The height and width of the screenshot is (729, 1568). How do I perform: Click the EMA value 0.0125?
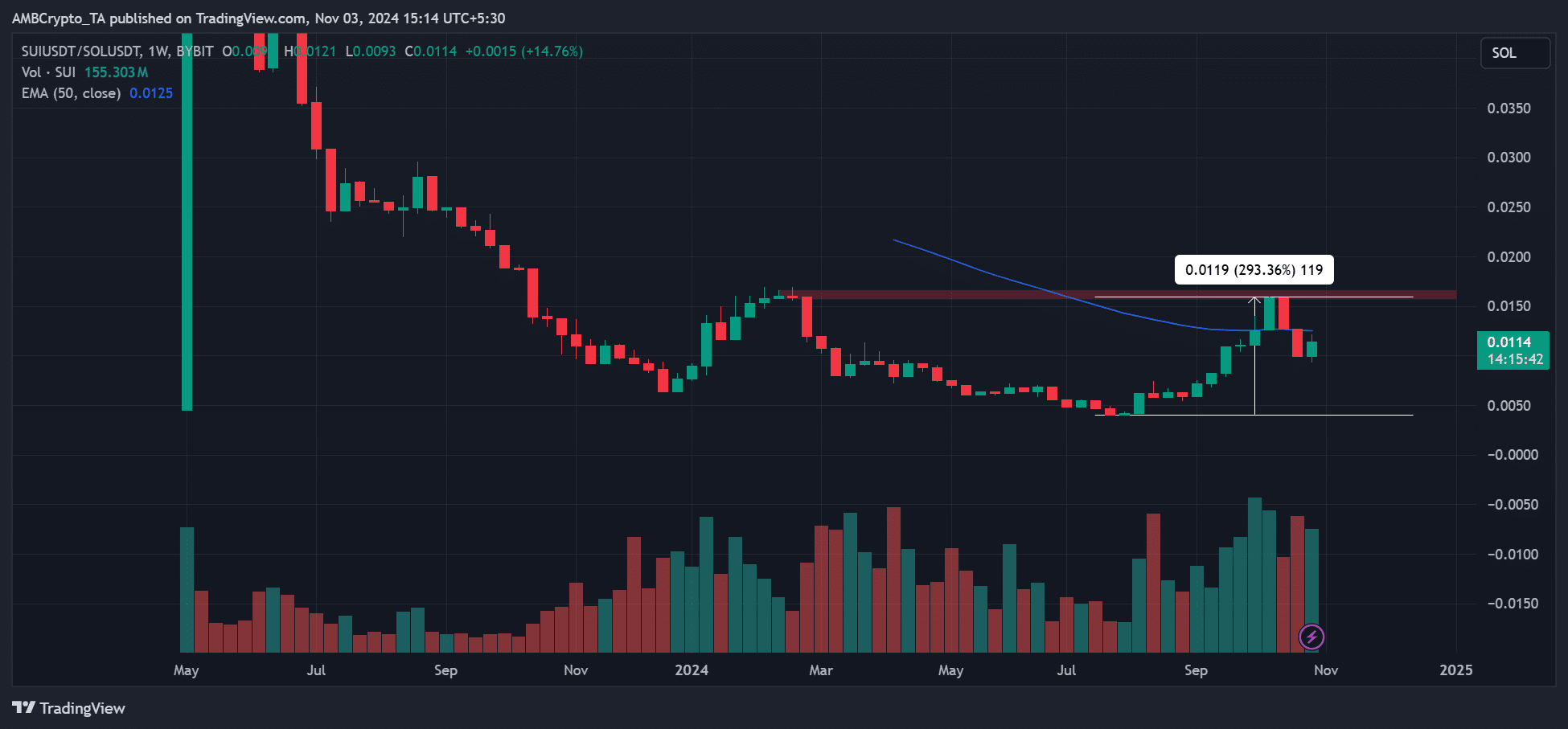(151, 93)
